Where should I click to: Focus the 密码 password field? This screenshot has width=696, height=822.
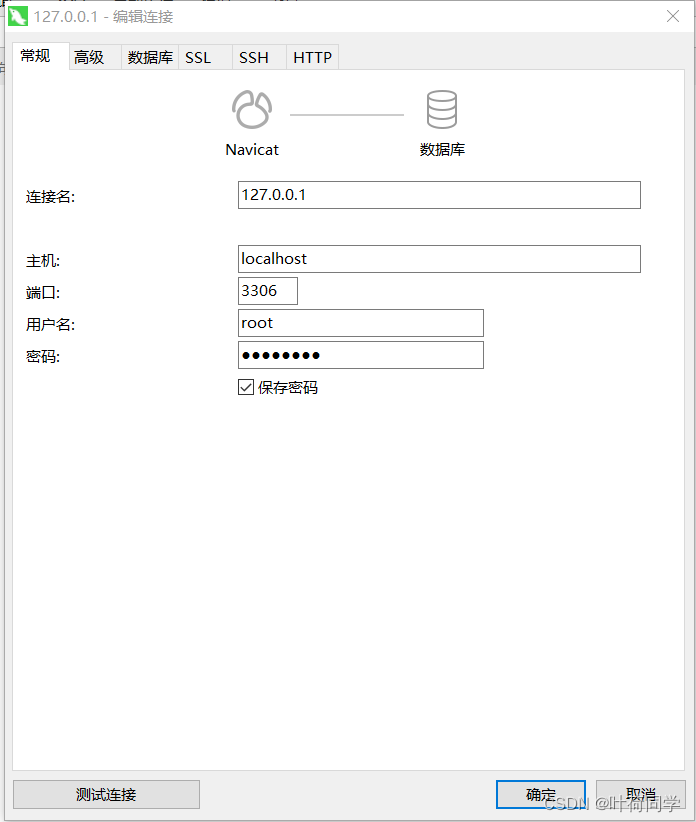click(x=361, y=355)
